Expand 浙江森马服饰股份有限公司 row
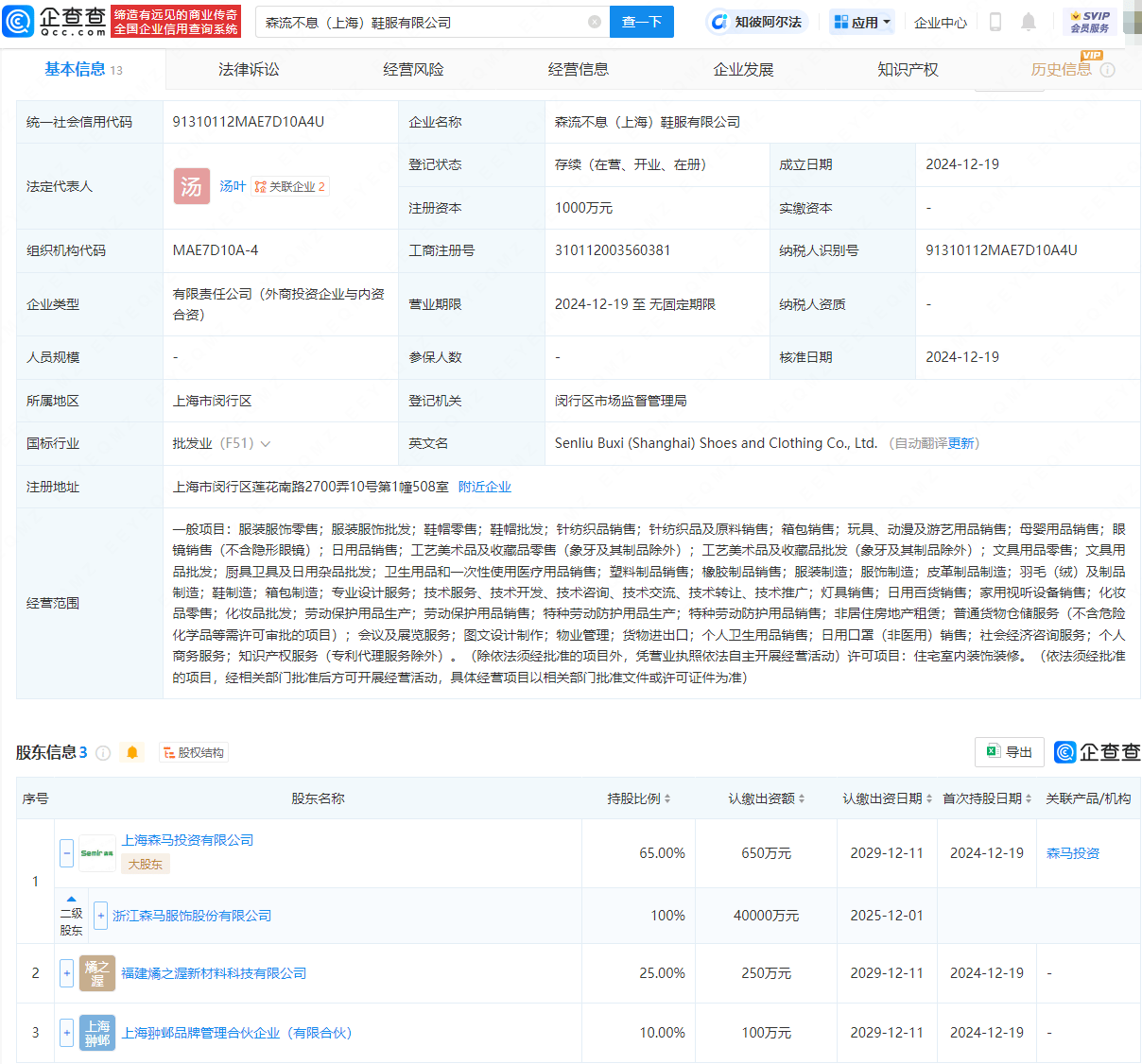Image resolution: width=1142 pixels, height=1064 pixels. coord(100,916)
